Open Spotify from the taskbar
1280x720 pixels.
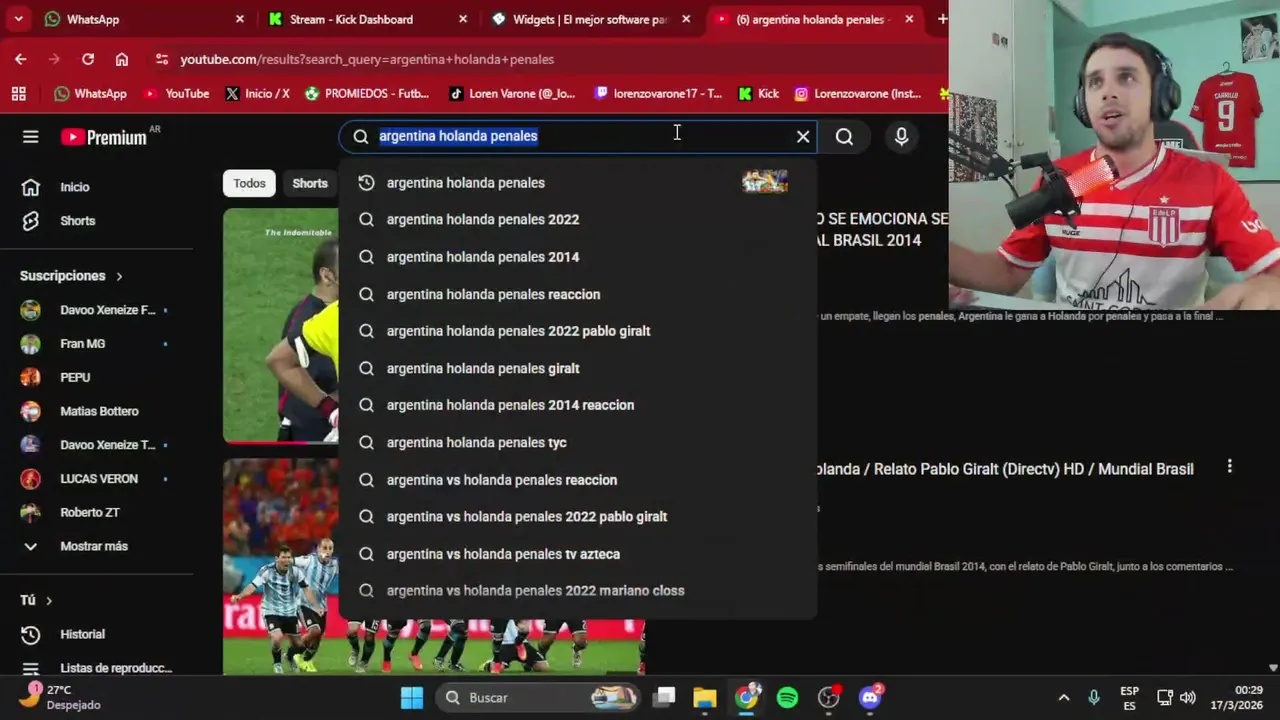coord(788,697)
